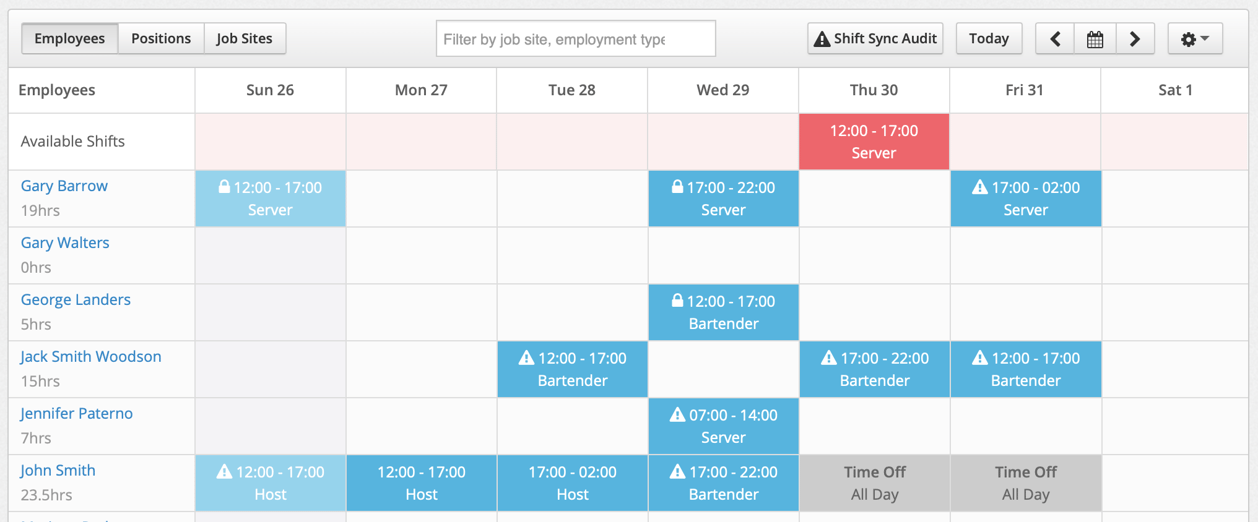Click warning icon on Gary Barrow's Friday 17:00 - 02:00 shift

(x=980, y=187)
